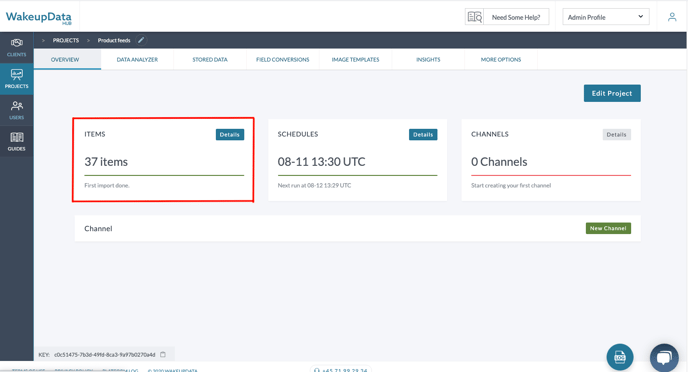Image resolution: width=688 pixels, height=372 pixels.
Task: Click the Edit Project button
Action: tap(612, 93)
